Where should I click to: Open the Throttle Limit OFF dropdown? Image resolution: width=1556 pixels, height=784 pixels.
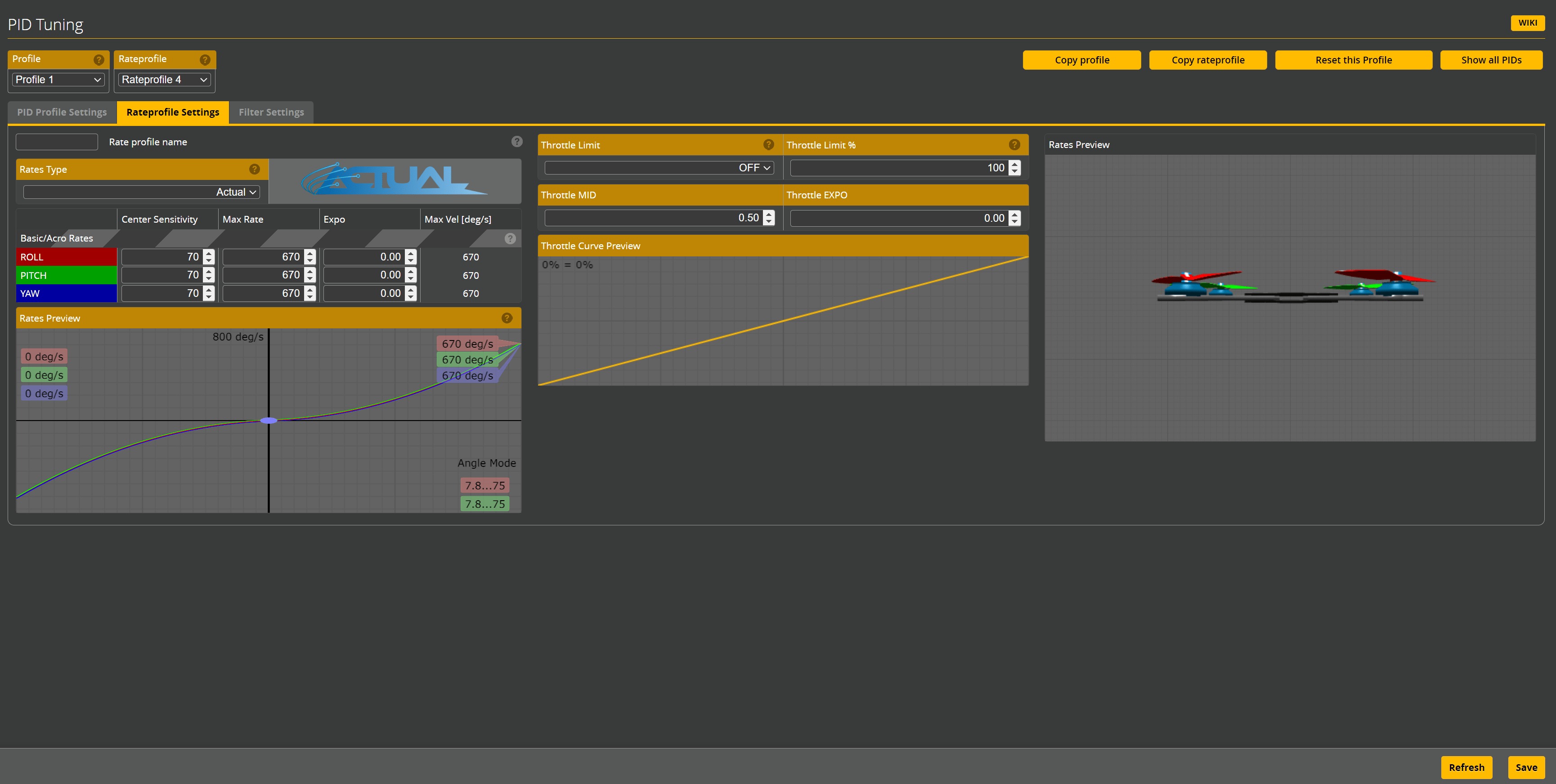[659, 167]
